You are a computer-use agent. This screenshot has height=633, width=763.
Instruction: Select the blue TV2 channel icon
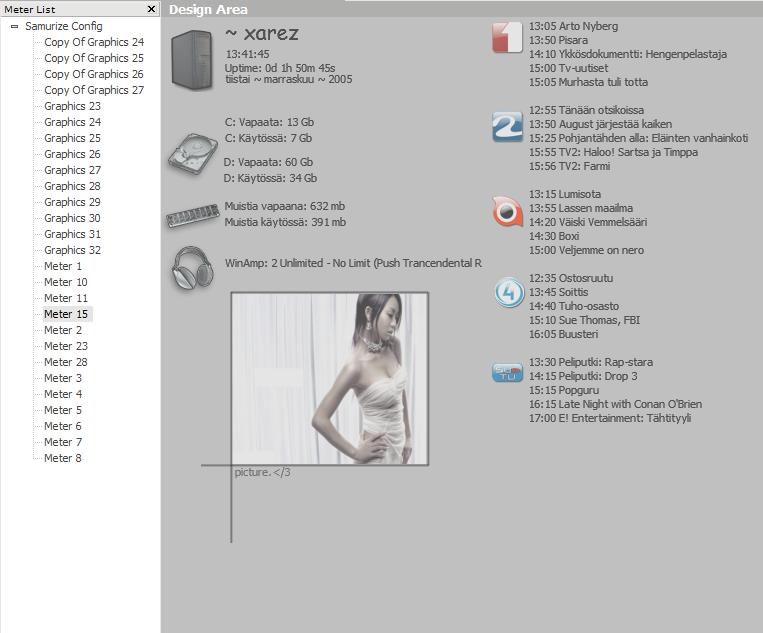508,127
